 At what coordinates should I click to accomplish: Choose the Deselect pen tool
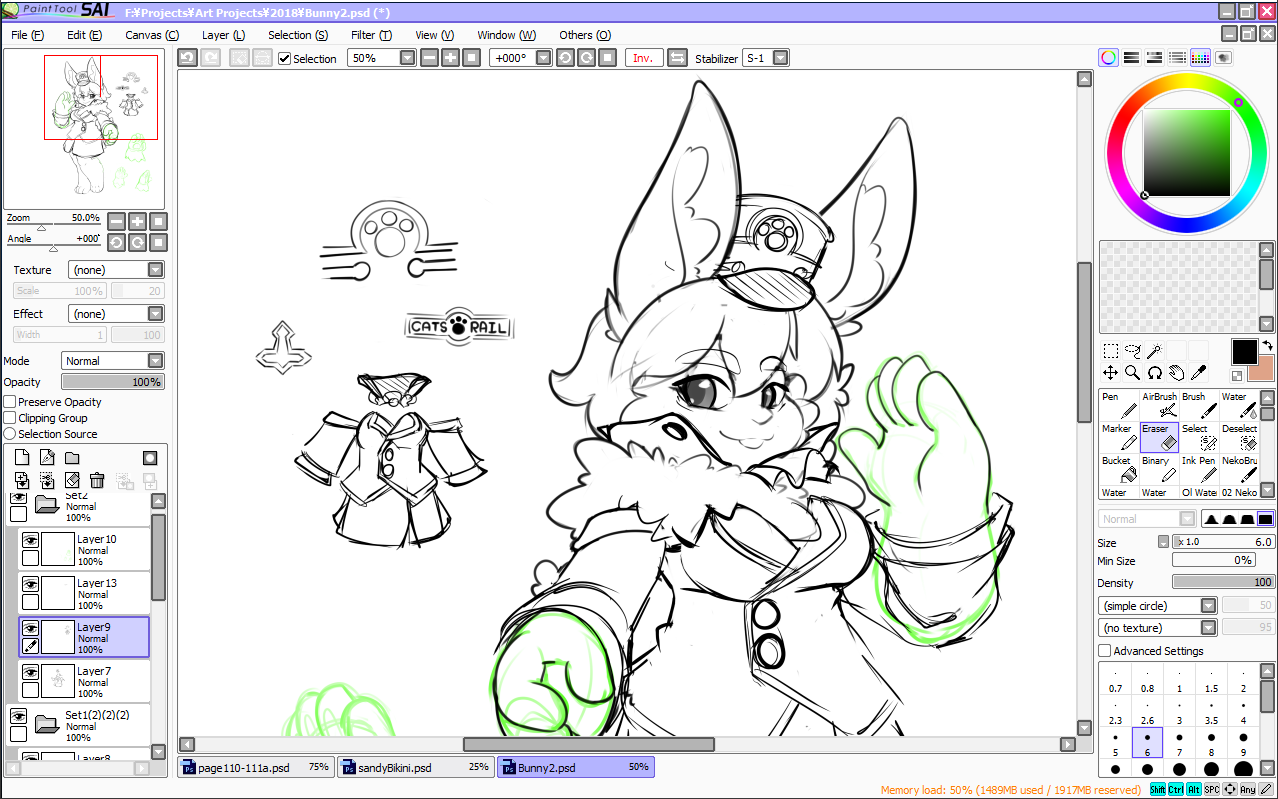click(1239, 437)
